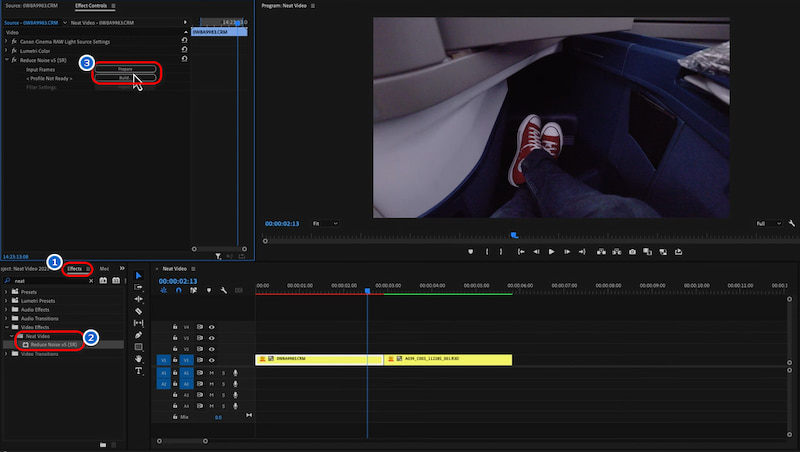This screenshot has width=800, height=452.
Task: Toggle Reduce Noise v5 fx on/off
Action: pos(14,60)
